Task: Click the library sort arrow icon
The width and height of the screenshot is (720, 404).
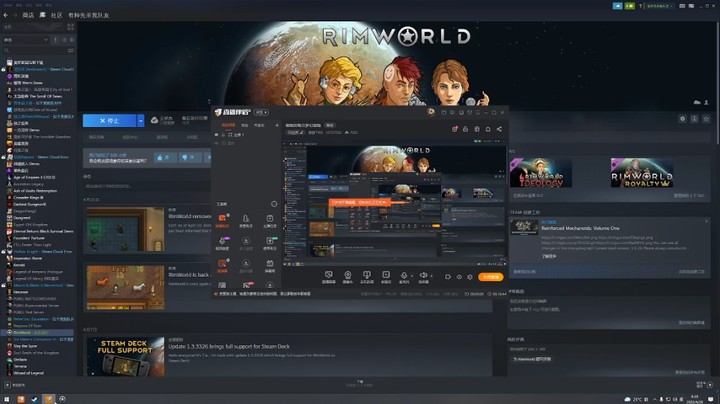Action: [x=56, y=40]
